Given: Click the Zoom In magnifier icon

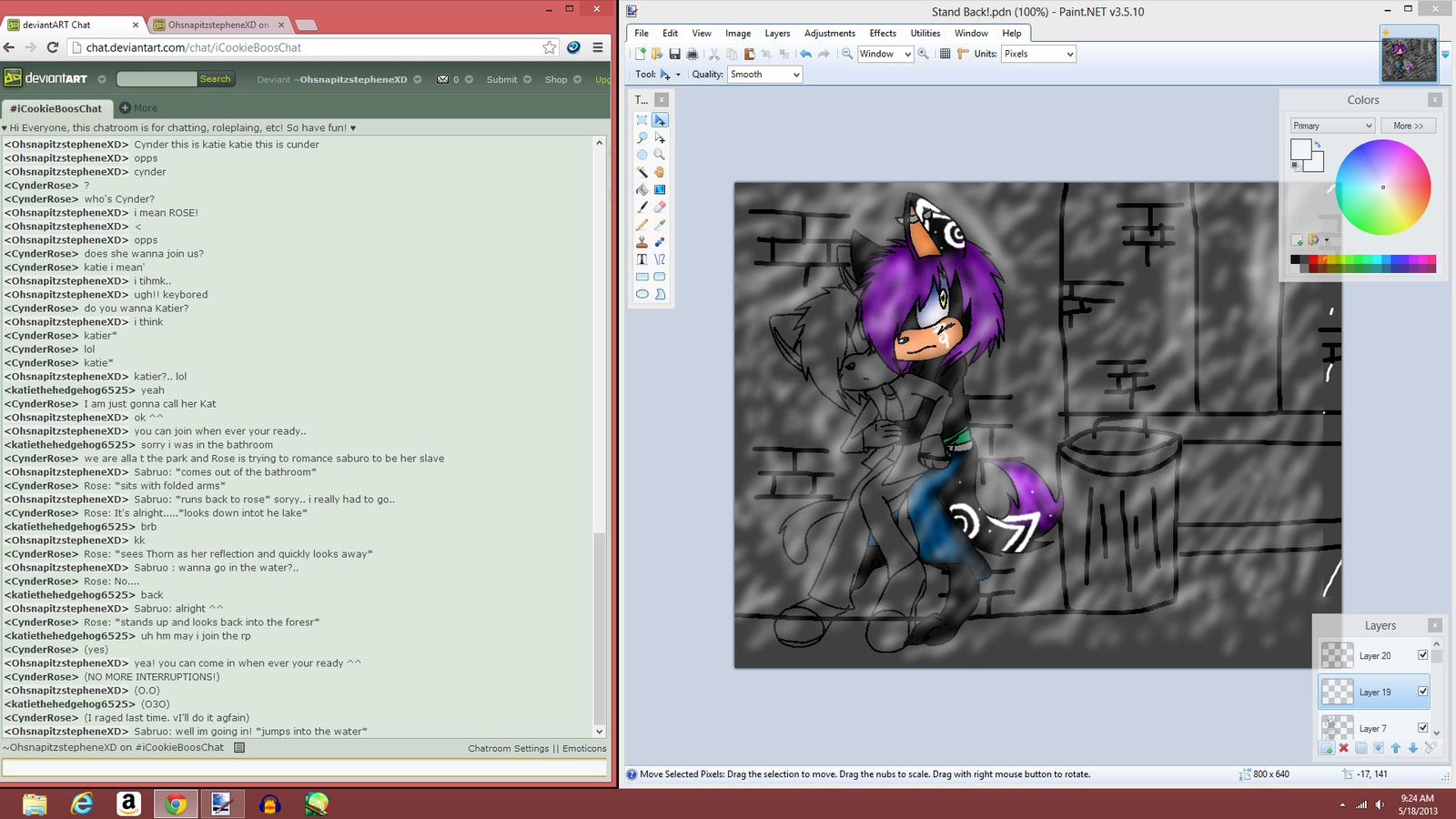Looking at the screenshot, I should coord(924,54).
